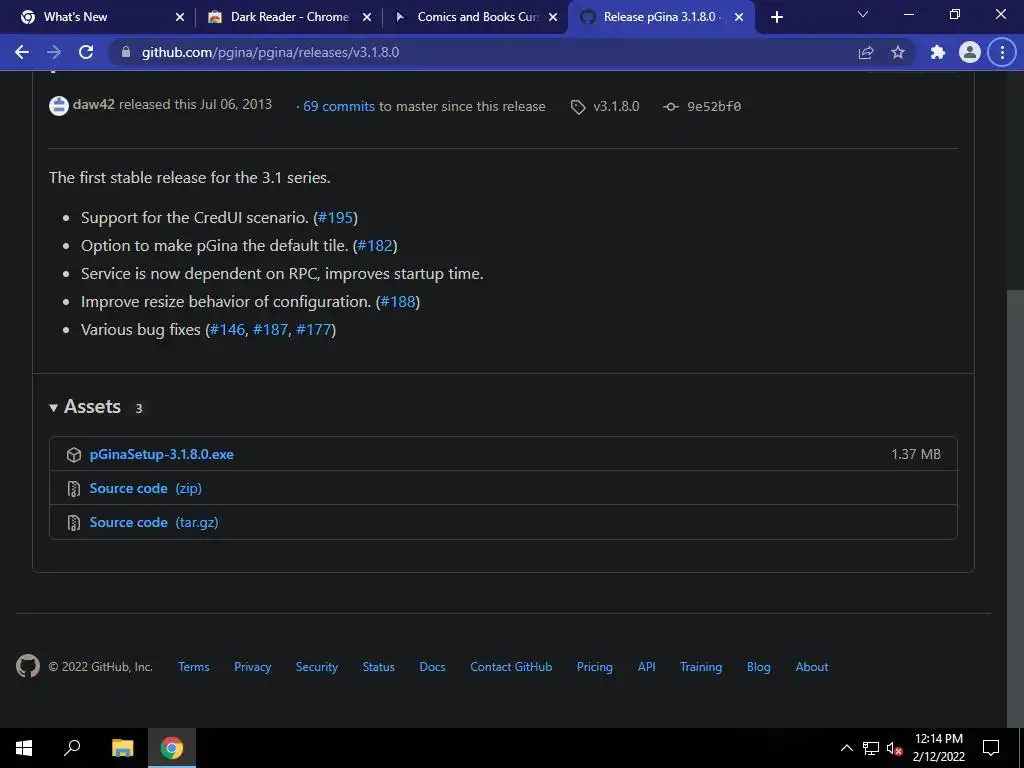Open commit 9e52bf0 link
The height and width of the screenshot is (768, 1024).
(714, 106)
